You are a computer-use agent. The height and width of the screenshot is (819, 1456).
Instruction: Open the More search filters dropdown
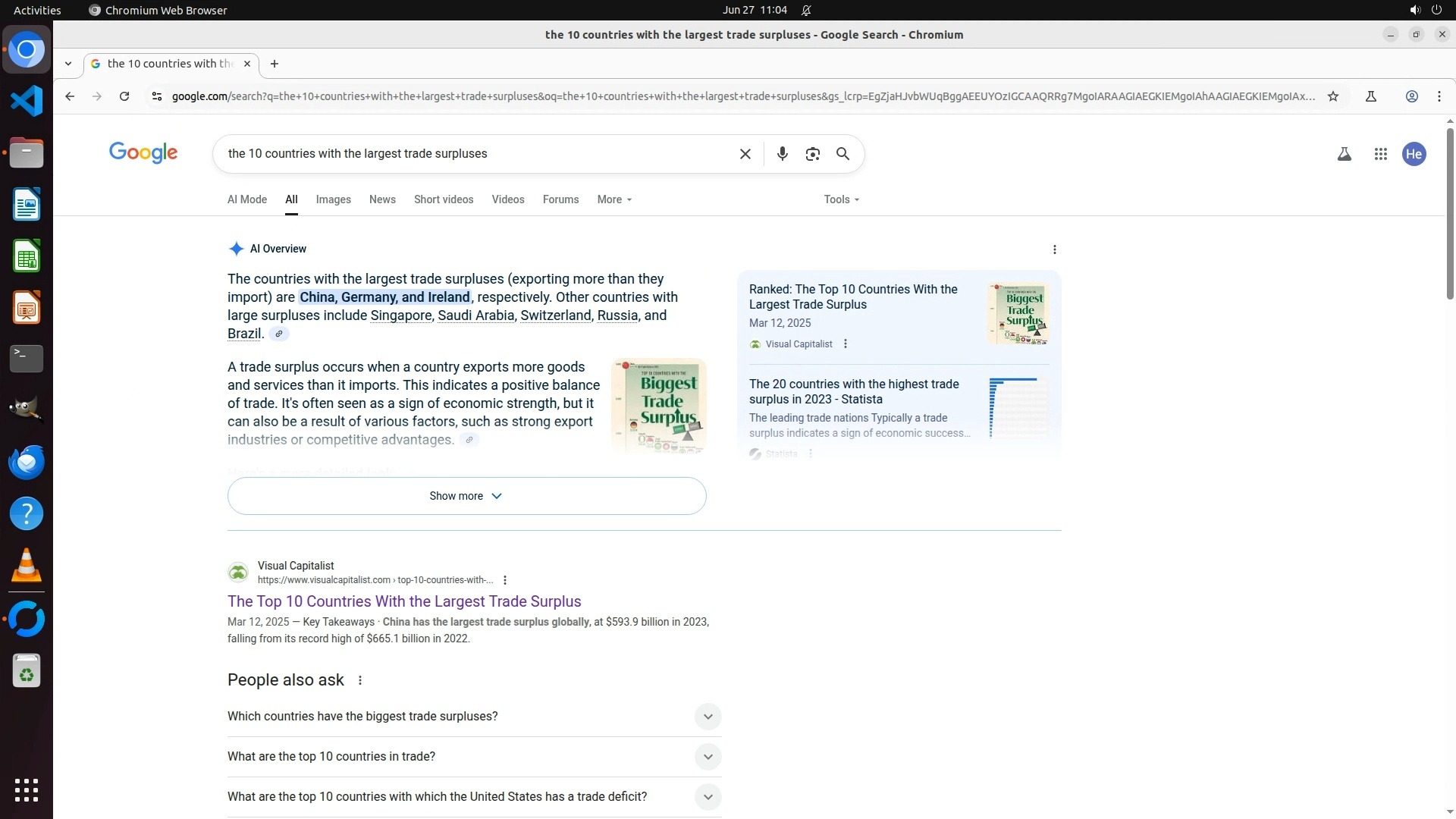pyautogui.click(x=613, y=199)
